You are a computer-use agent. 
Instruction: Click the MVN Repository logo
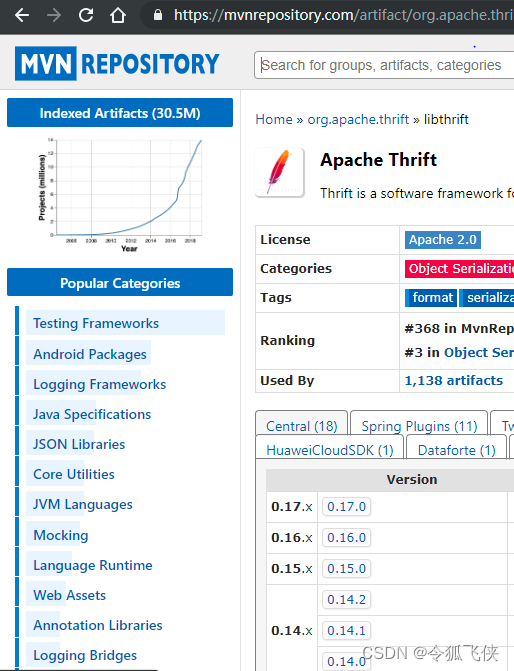coord(117,63)
